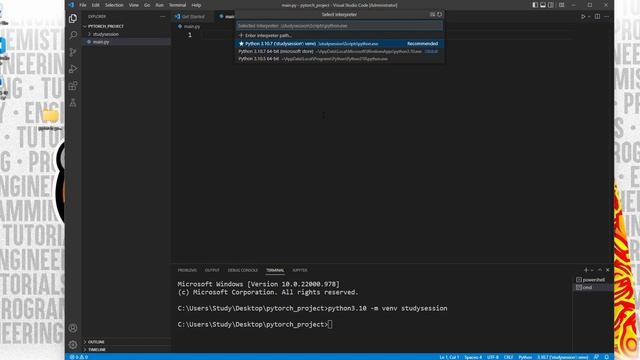This screenshot has height=360, width=640.
Task: Toggle Secondary Side Bar layout icon
Action: [x=551, y=5]
